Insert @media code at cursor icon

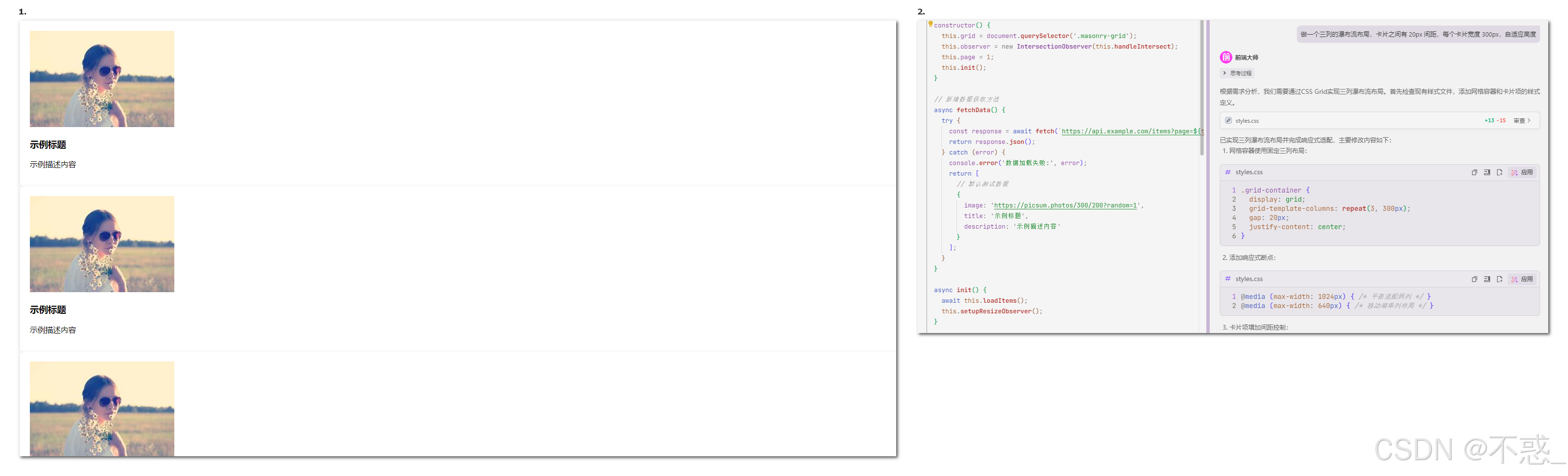click(x=1487, y=279)
